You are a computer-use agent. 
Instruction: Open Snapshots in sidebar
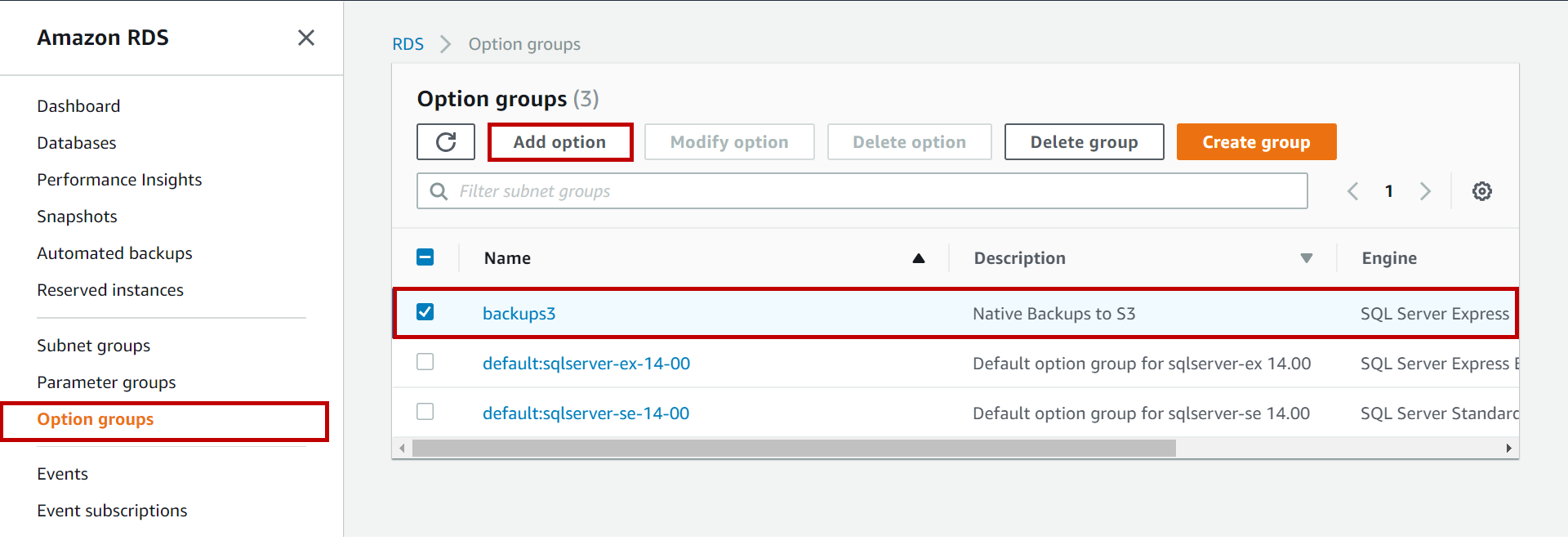pyautogui.click(x=77, y=217)
